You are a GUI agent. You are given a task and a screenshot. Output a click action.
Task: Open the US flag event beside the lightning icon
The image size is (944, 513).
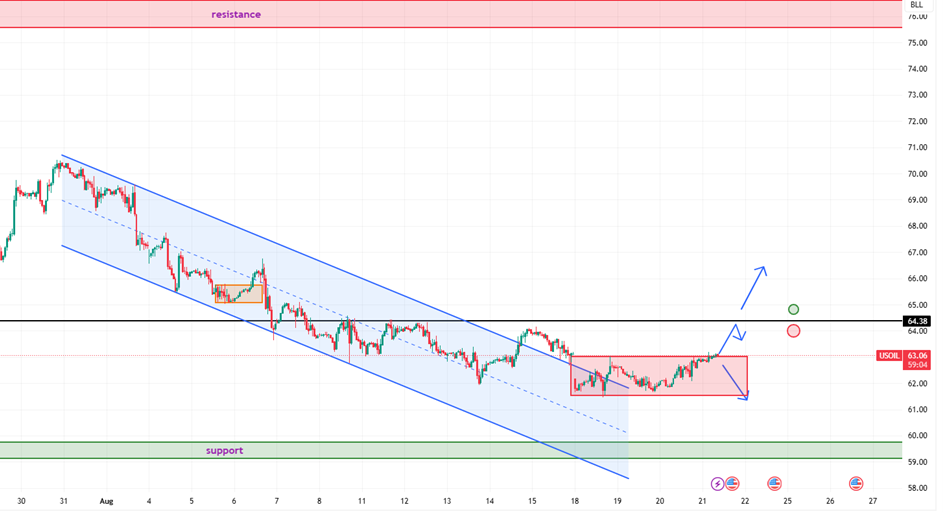click(732, 483)
